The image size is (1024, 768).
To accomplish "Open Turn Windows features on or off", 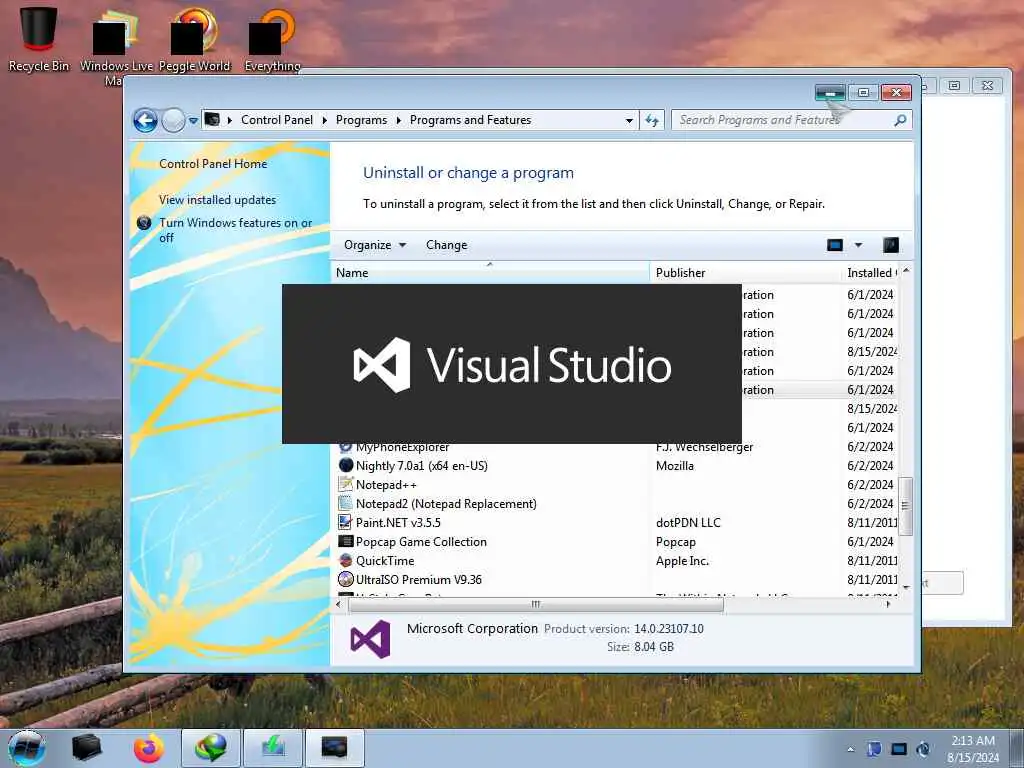I will pos(236,230).
